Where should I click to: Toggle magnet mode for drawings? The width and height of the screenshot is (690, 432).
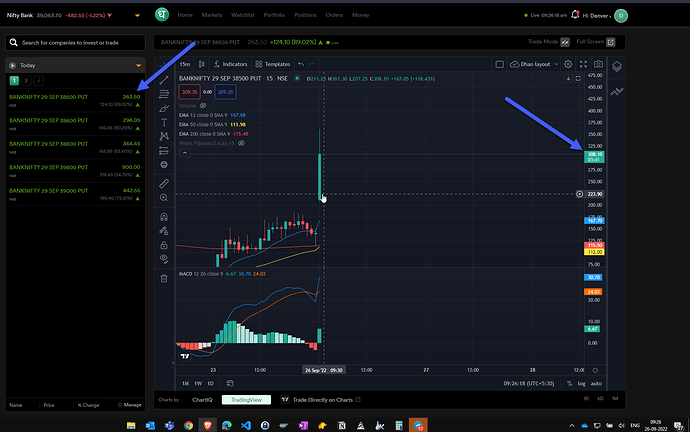164,217
